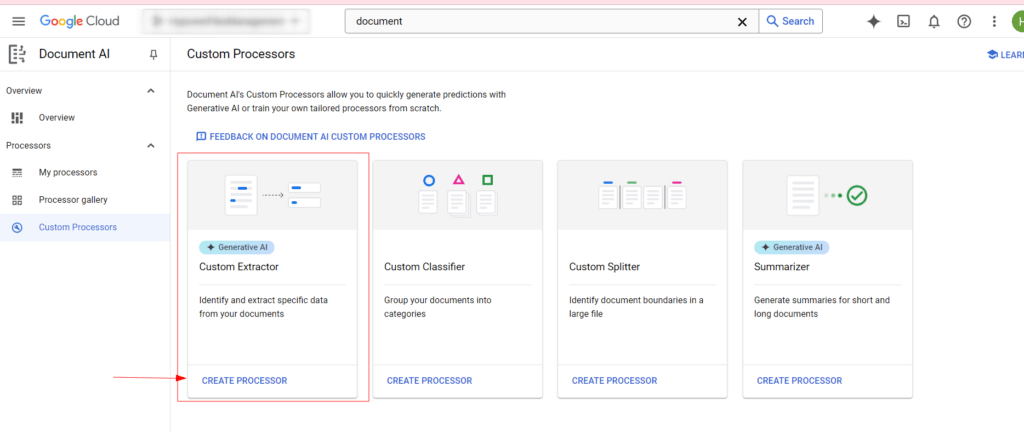Image resolution: width=1024 pixels, height=432 pixels.
Task: Go to My processors
Action: [x=68, y=173]
